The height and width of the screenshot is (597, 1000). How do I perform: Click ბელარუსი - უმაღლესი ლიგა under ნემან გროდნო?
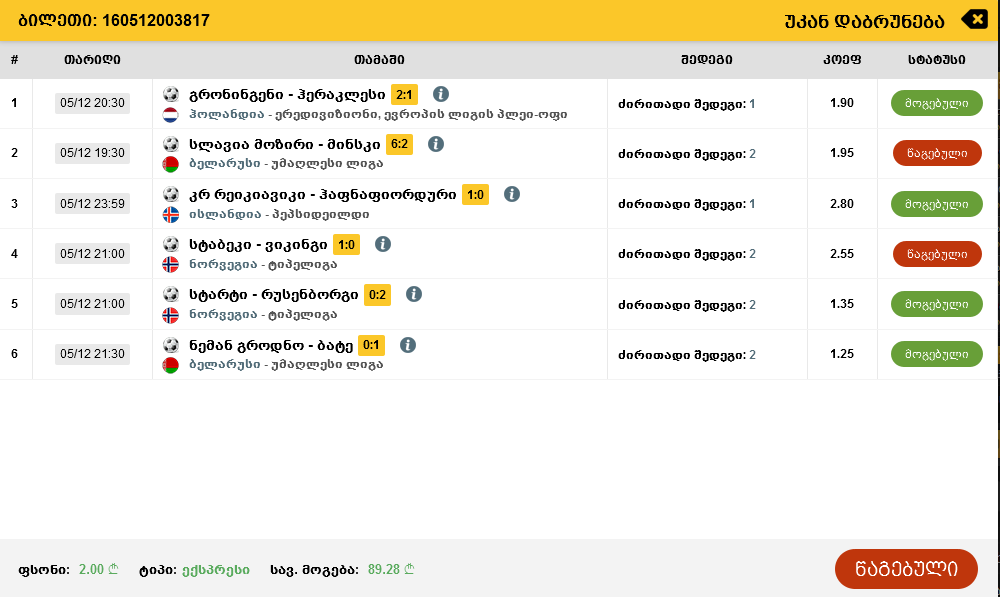(286, 365)
